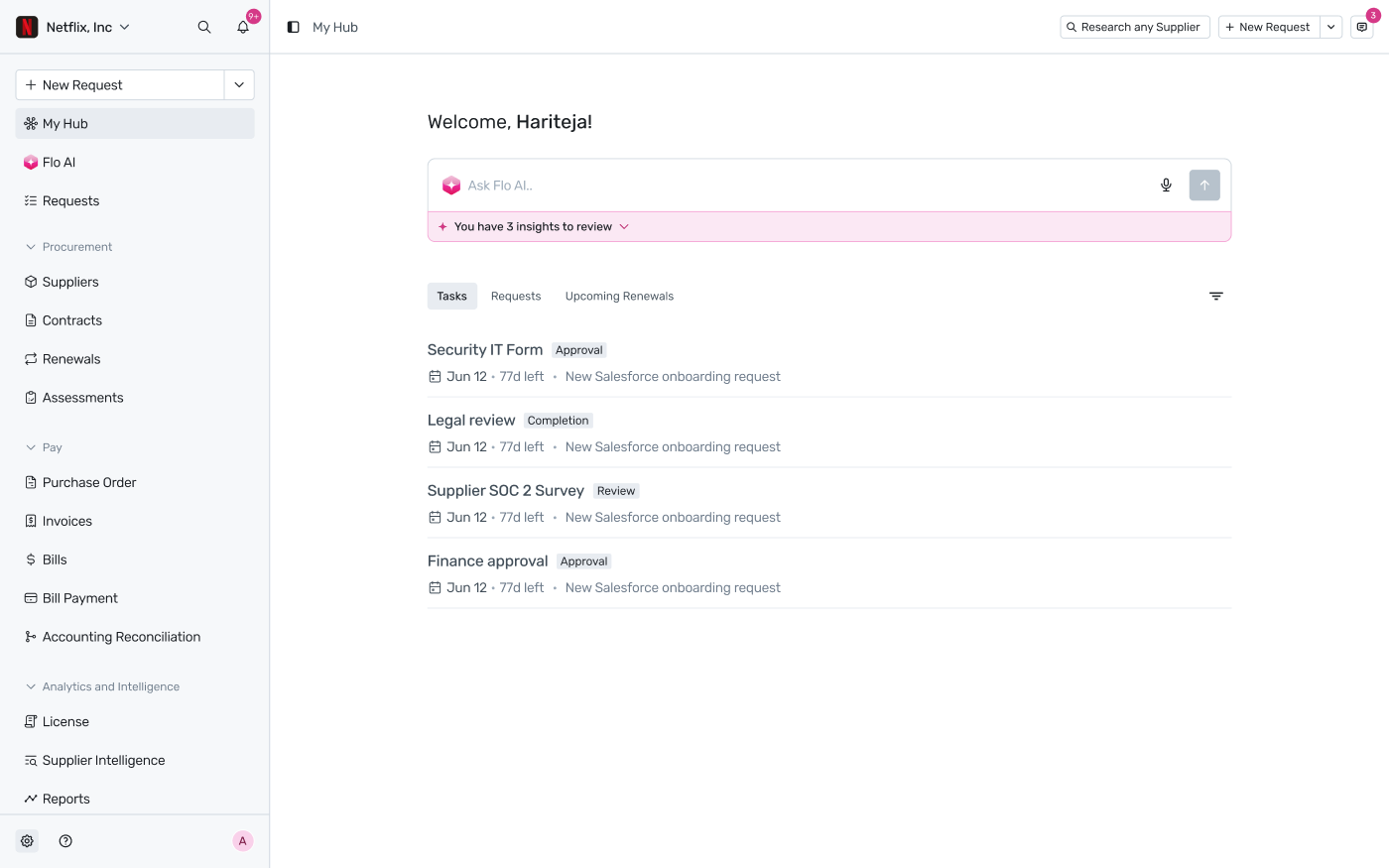
Task: Click the top-right New Request button
Action: pos(1268,27)
